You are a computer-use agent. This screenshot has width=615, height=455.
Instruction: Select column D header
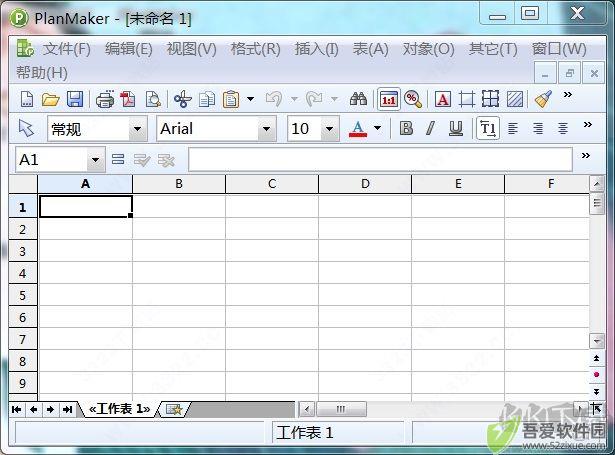pyautogui.click(x=365, y=184)
